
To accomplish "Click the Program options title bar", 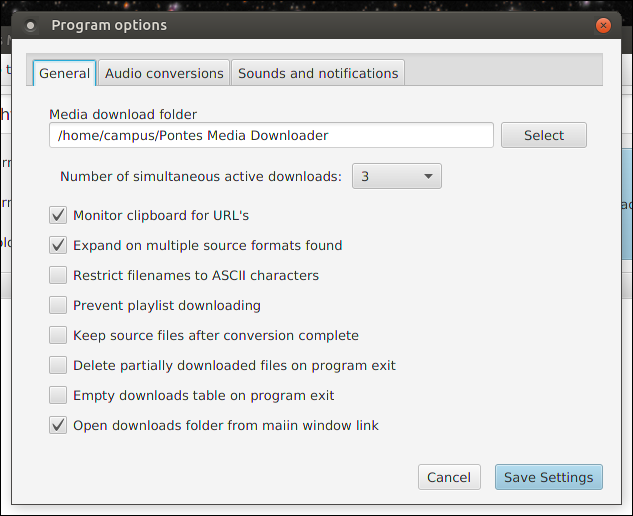I will (x=300, y=25).
